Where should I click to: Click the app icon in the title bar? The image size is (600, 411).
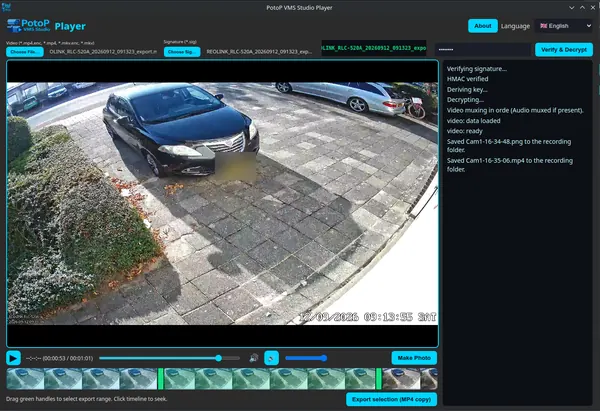tap(6, 7)
